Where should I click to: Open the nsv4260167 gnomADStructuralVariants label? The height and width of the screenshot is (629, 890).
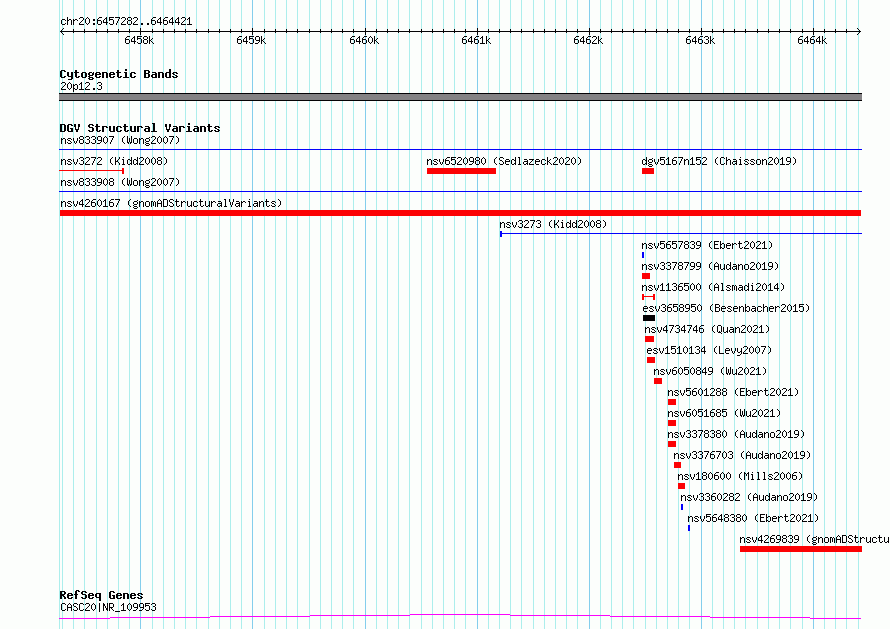[171, 203]
